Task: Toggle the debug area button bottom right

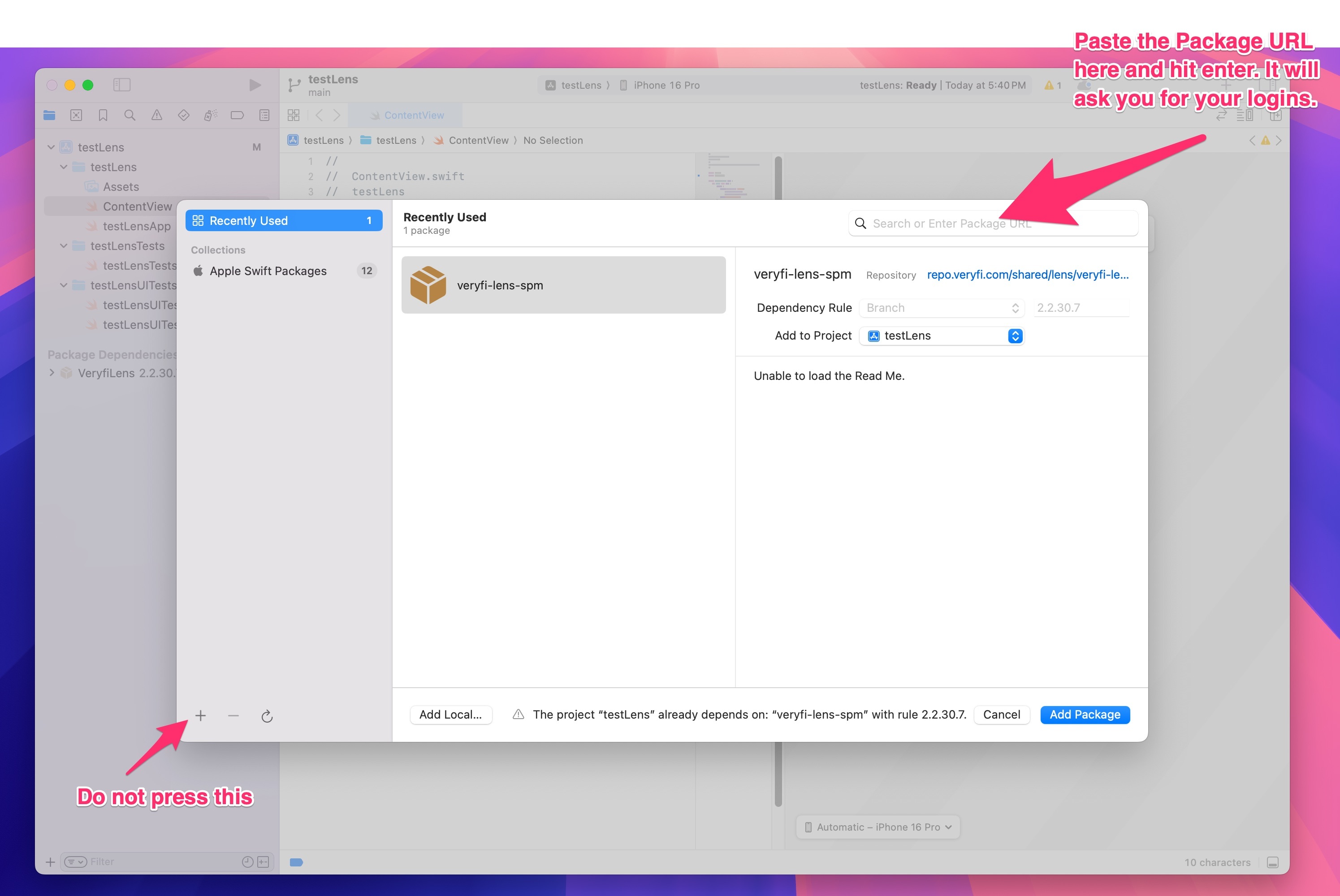Action: (1272, 862)
